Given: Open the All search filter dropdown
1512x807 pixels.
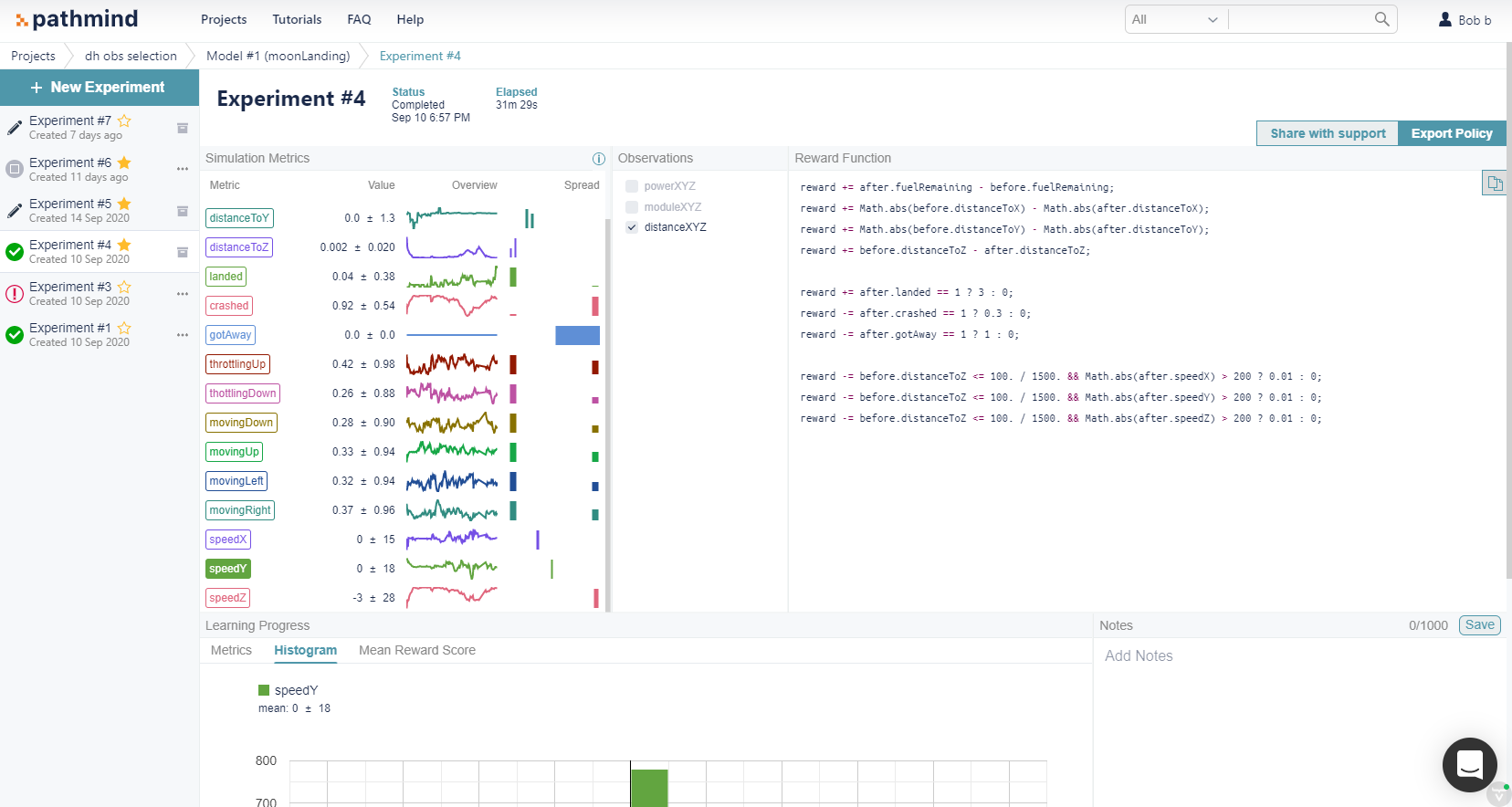Looking at the screenshot, I should tap(1176, 19).
